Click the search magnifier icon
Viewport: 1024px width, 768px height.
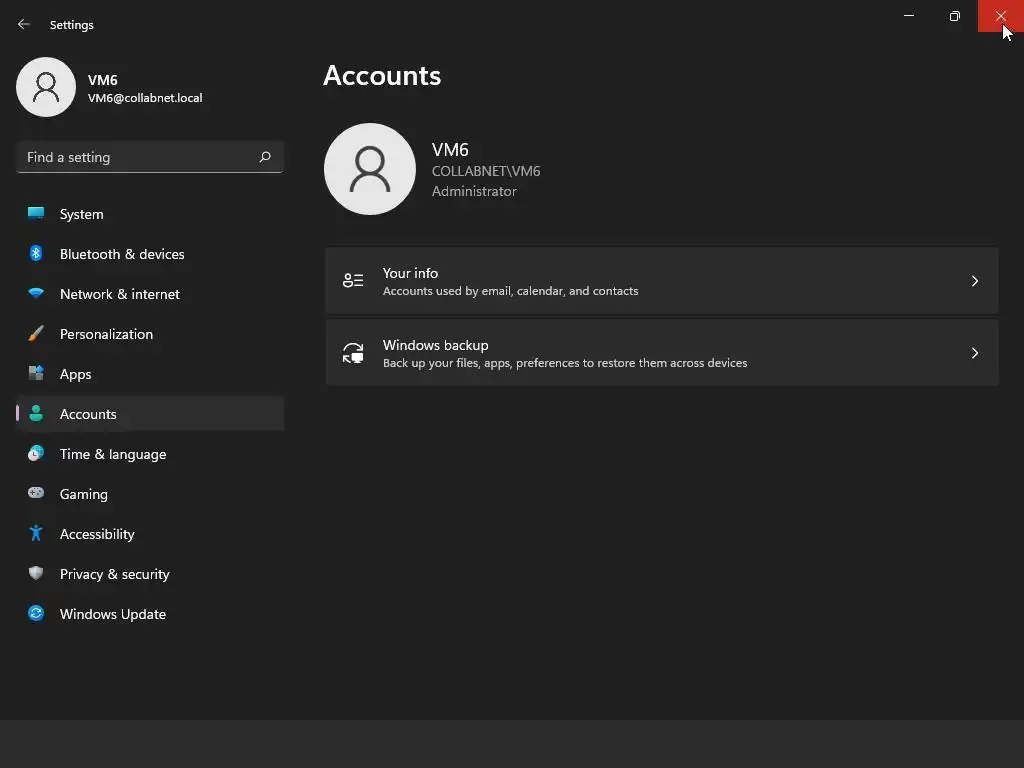264,157
